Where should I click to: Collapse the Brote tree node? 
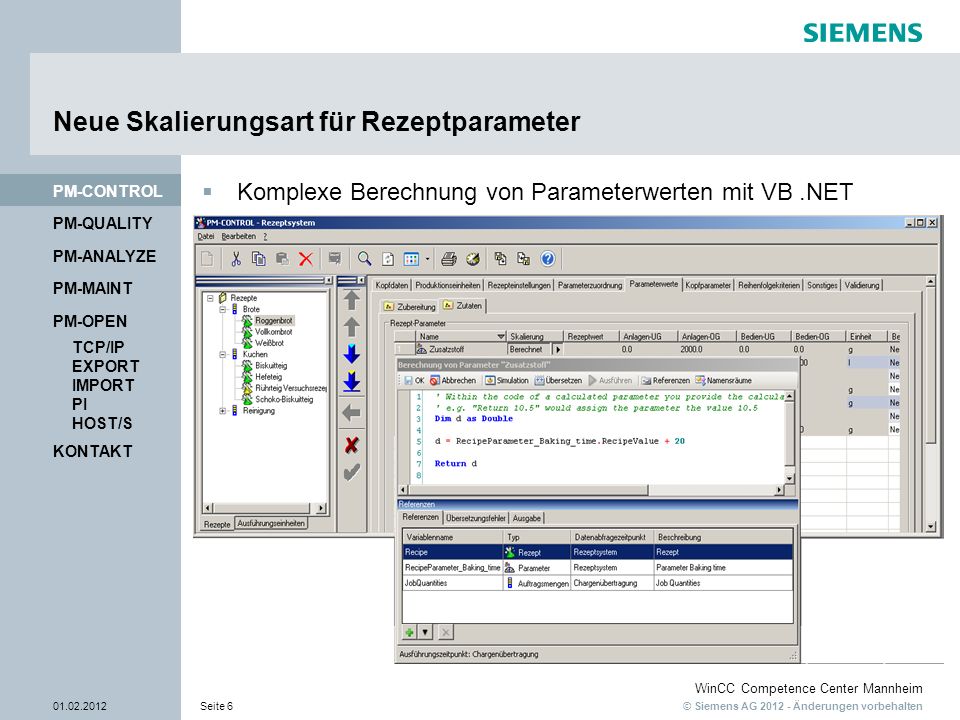[223, 309]
